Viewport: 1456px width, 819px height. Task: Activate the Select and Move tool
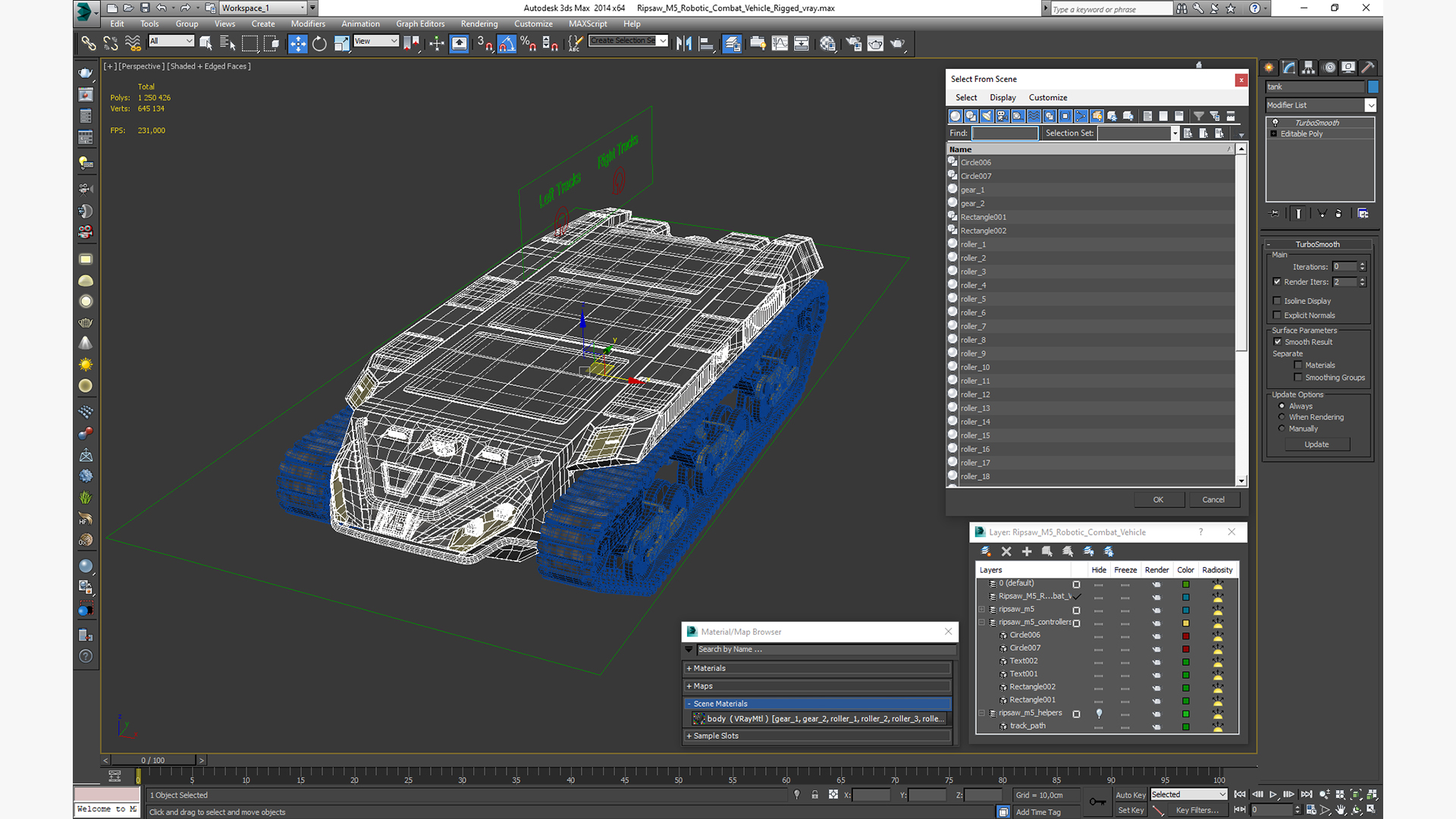click(297, 43)
